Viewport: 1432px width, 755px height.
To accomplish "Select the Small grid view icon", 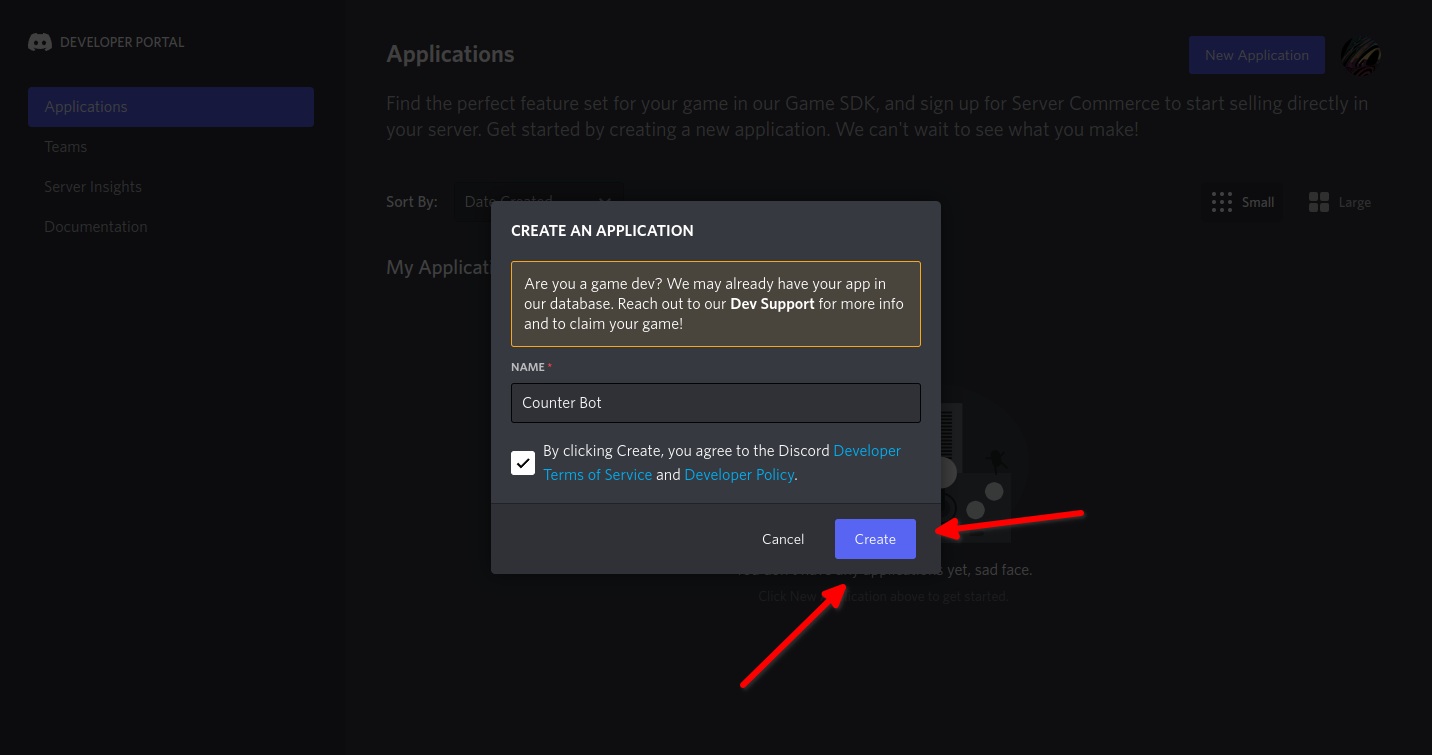I will 1221,202.
